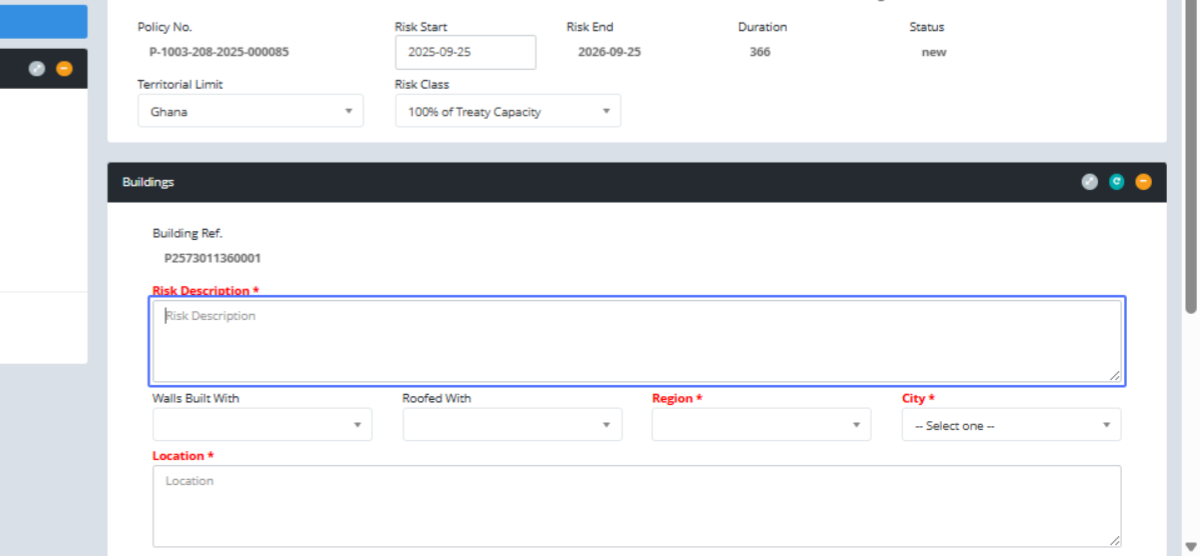Open the City select-one dropdown
1200x556 pixels.
click(x=1010, y=425)
